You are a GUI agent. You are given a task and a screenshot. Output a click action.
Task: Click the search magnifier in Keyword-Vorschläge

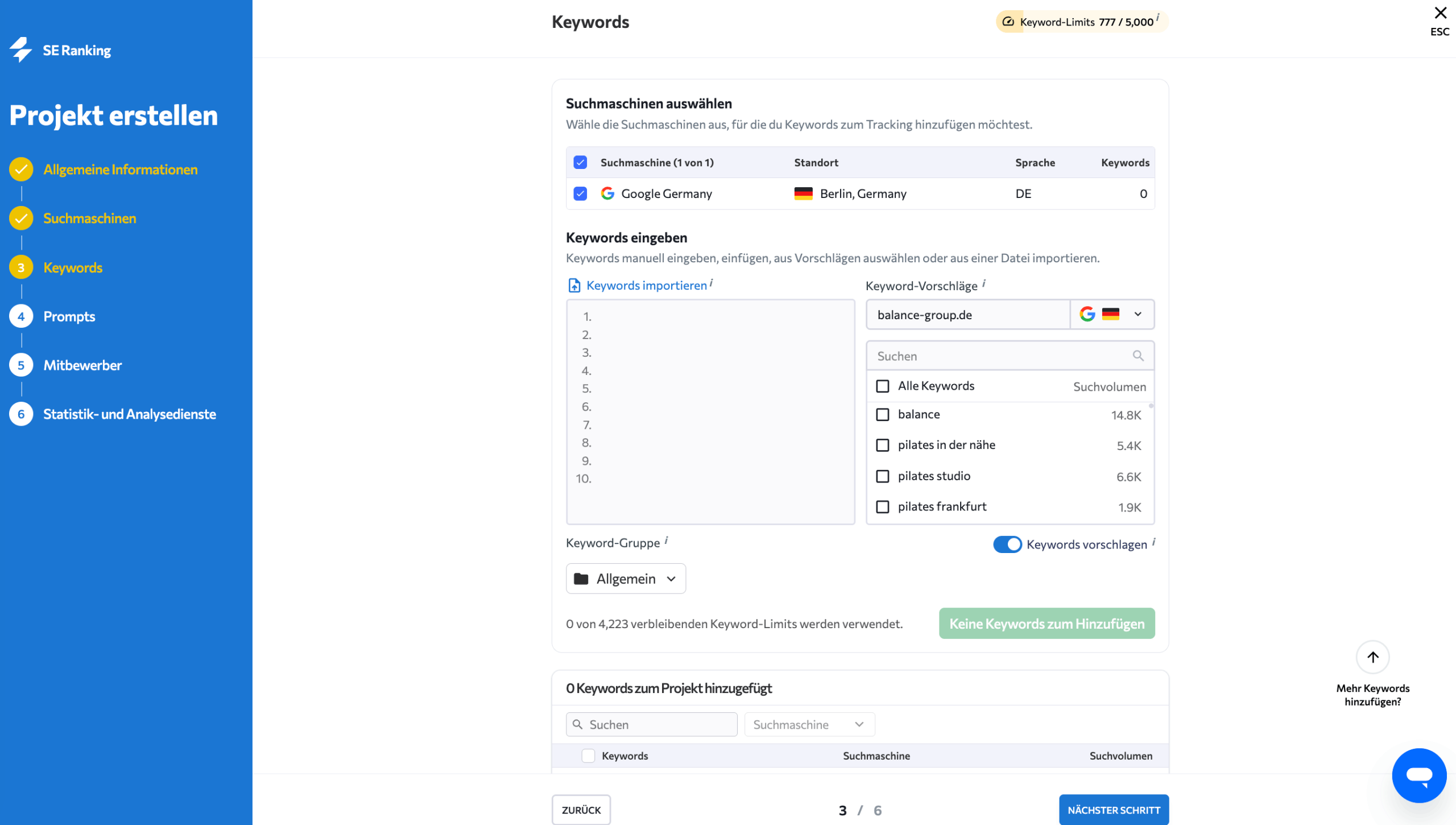1138,356
